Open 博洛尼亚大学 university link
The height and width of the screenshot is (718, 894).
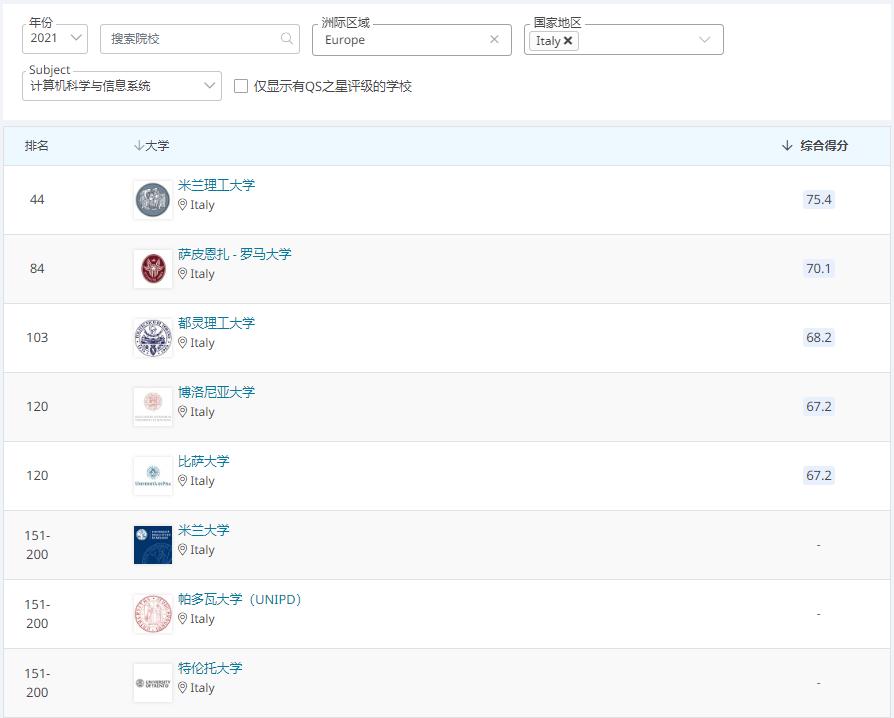(217, 392)
